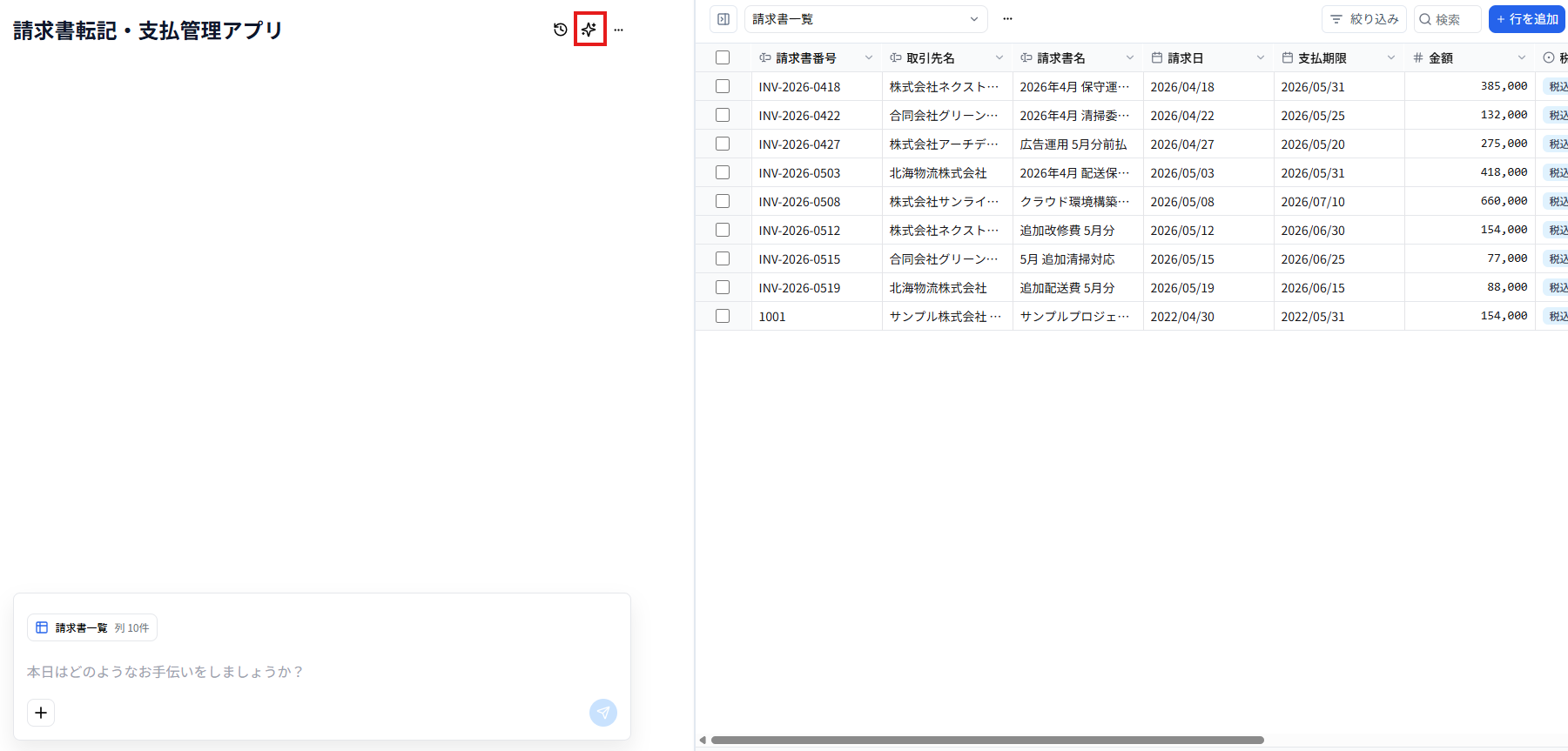
Task: Check the box for row 1001
Action: coord(723,316)
